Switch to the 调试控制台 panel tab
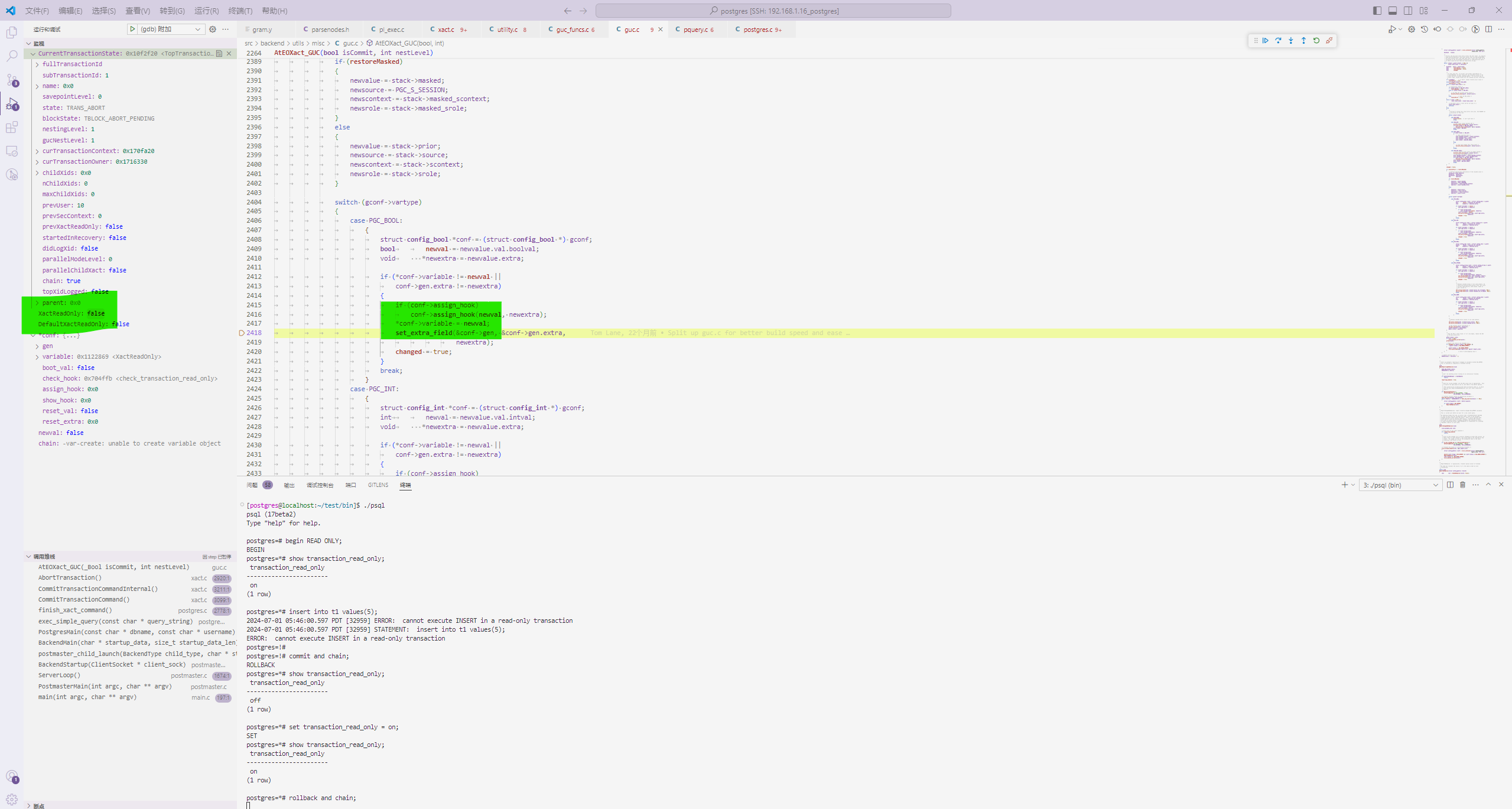The image size is (1512, 809). pyautogui.click(x=320, y=485)
